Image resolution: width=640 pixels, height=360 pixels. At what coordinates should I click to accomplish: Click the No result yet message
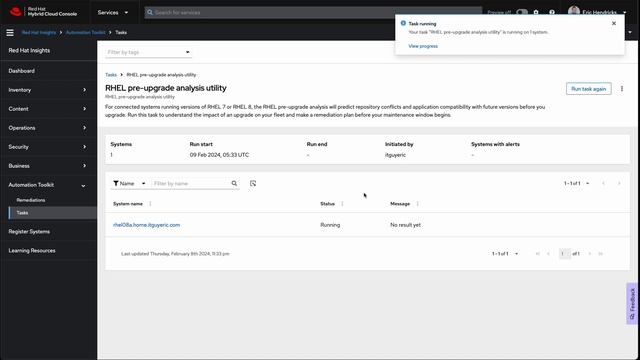coord(405,225)
